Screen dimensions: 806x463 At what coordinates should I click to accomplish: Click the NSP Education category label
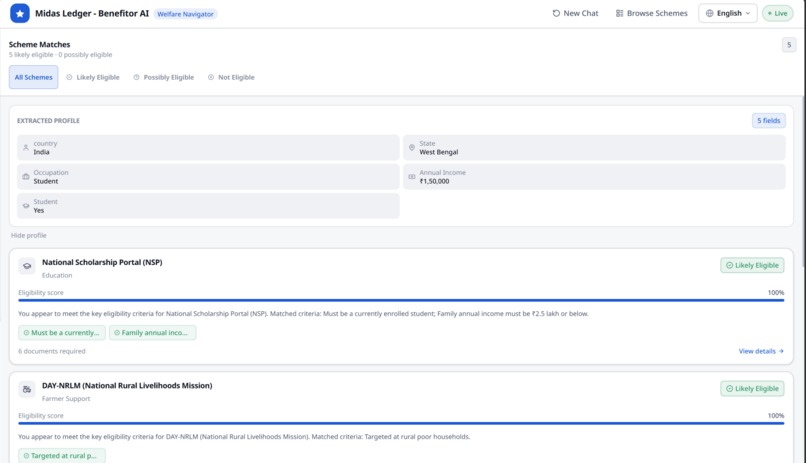(57, 275)
